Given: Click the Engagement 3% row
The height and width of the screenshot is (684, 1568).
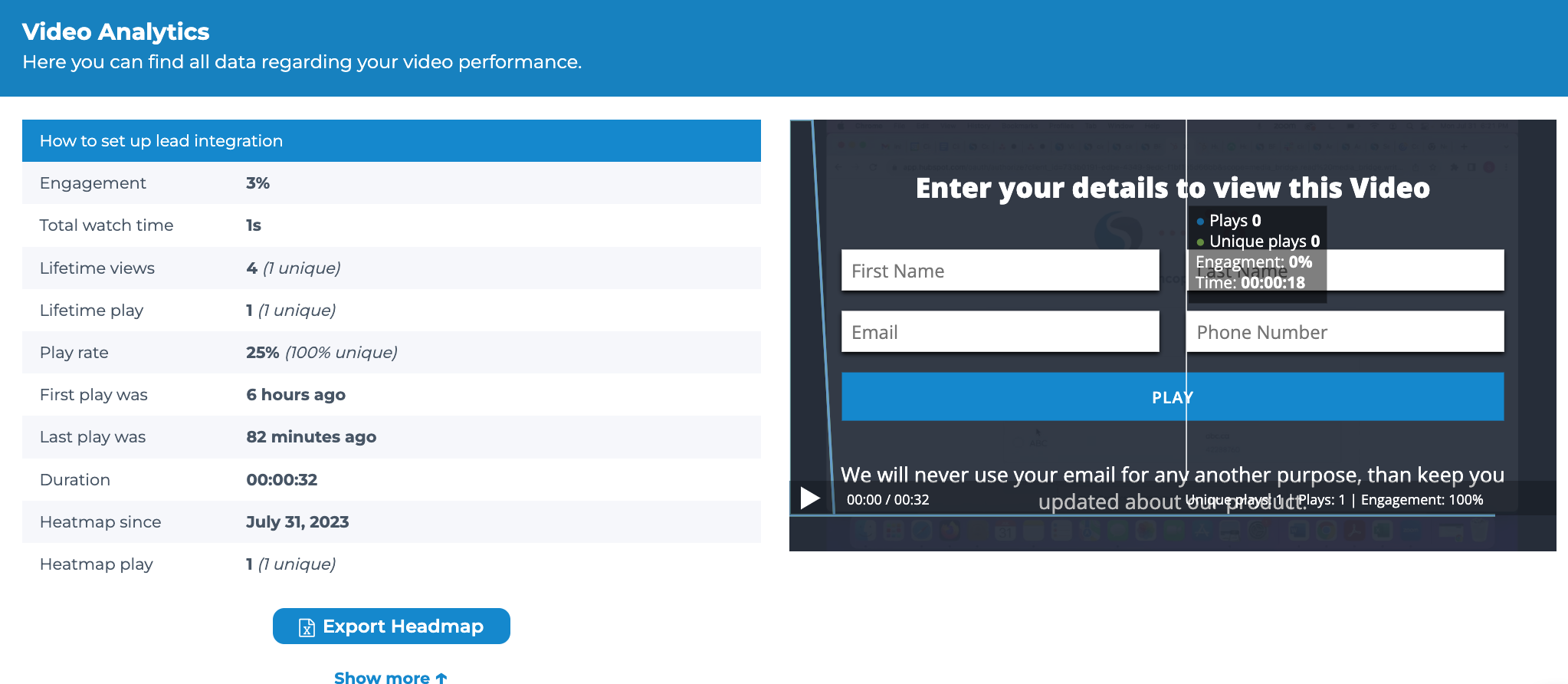Looking at the screenshot, I should pyautogui.click(x=392, y=183).
